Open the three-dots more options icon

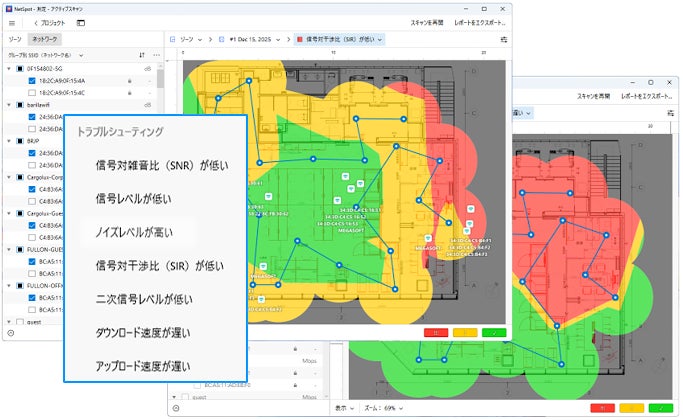click(x=156, y=55)
